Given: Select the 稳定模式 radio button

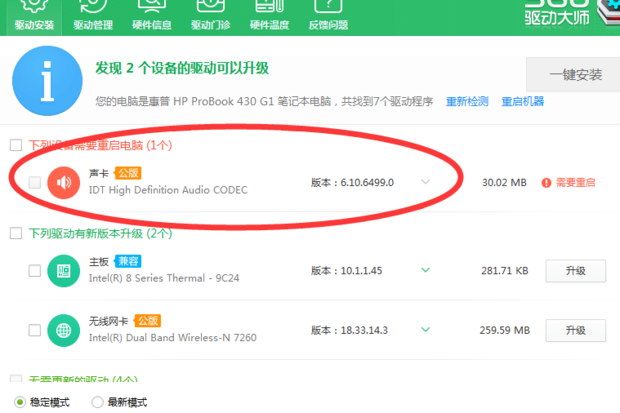Looking at the screenshot, I should click(19, 402).
